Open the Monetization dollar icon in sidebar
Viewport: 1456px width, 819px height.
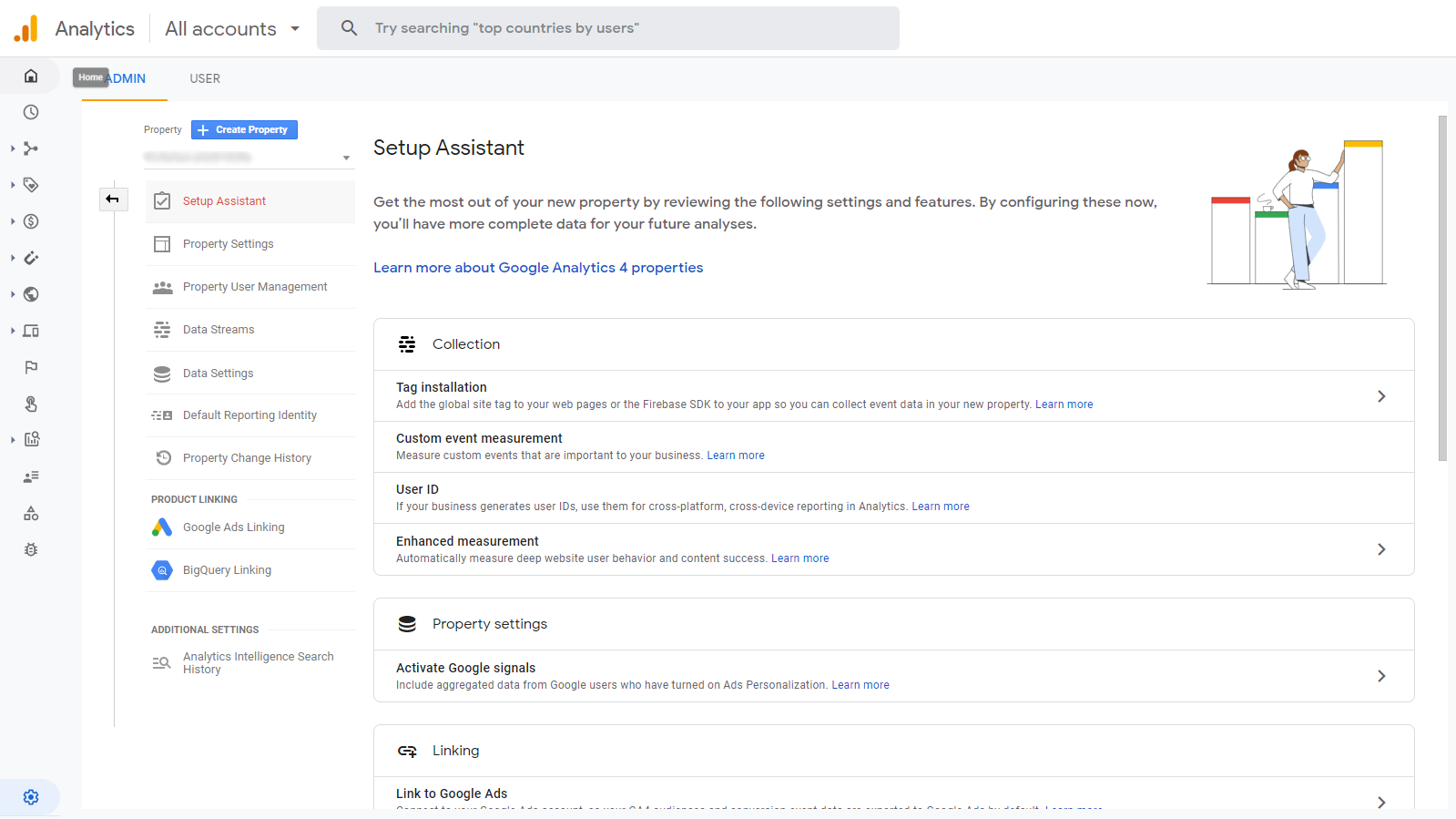coord(31,221)
